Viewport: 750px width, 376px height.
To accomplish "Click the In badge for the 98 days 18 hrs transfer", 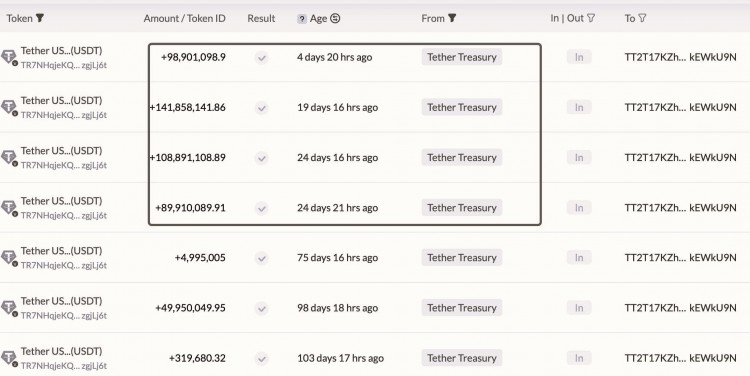I will [579, 308].
